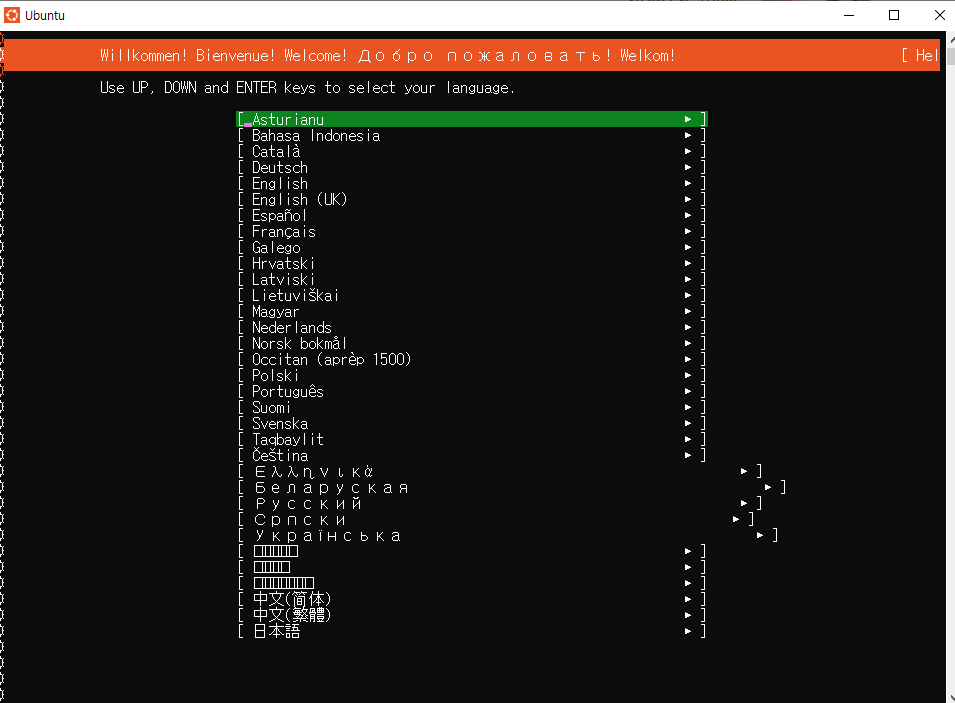Viewport: 955px width, 703px height.
Task: Minimize the Ubuntu window
Action: (x=849, y=15)
